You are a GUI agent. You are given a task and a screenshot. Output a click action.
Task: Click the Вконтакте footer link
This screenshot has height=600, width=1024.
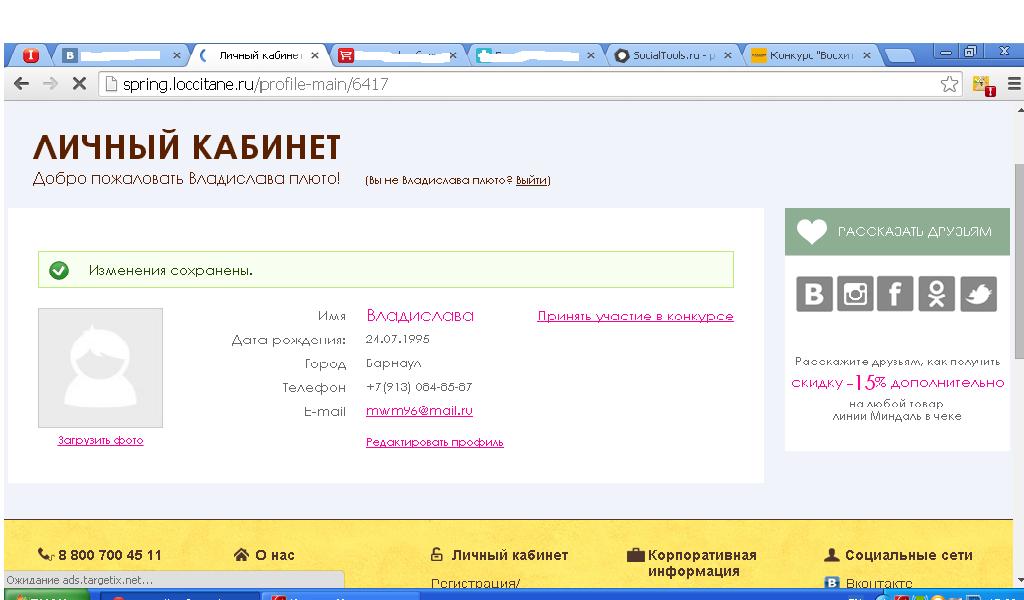click(879, 583)
